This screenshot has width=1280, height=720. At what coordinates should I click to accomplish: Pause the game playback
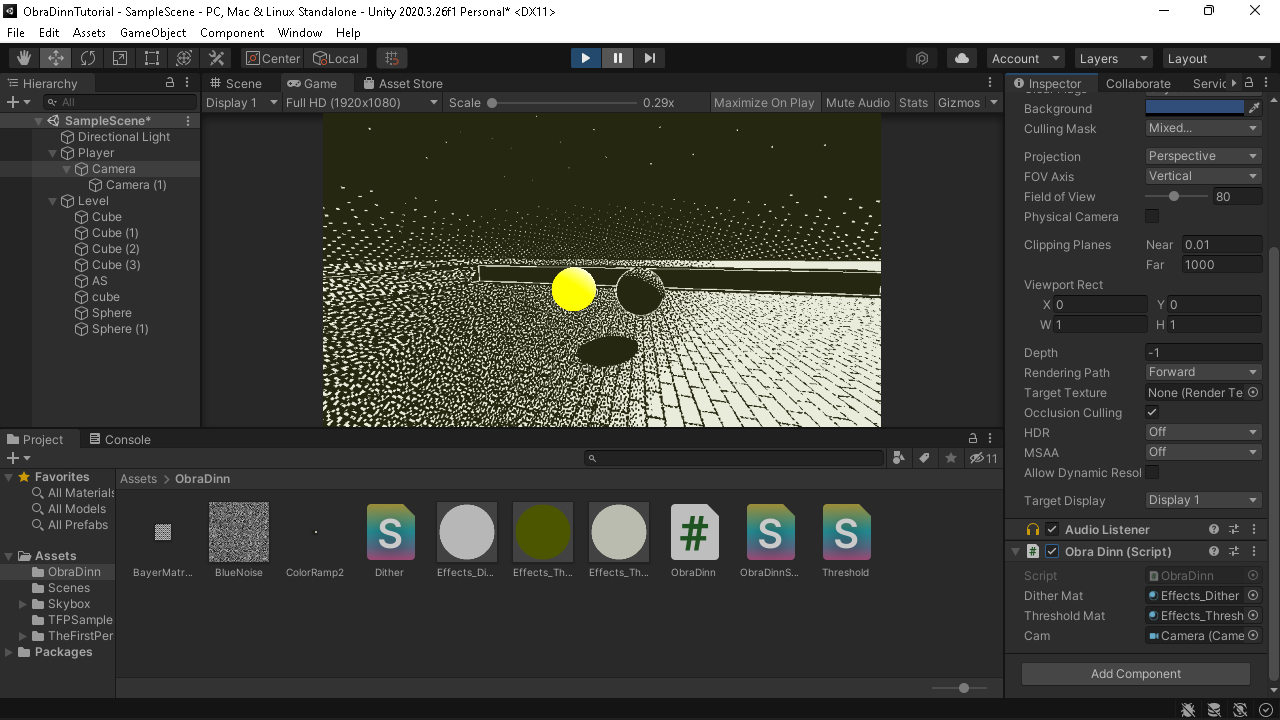click(x=618, y=58)
